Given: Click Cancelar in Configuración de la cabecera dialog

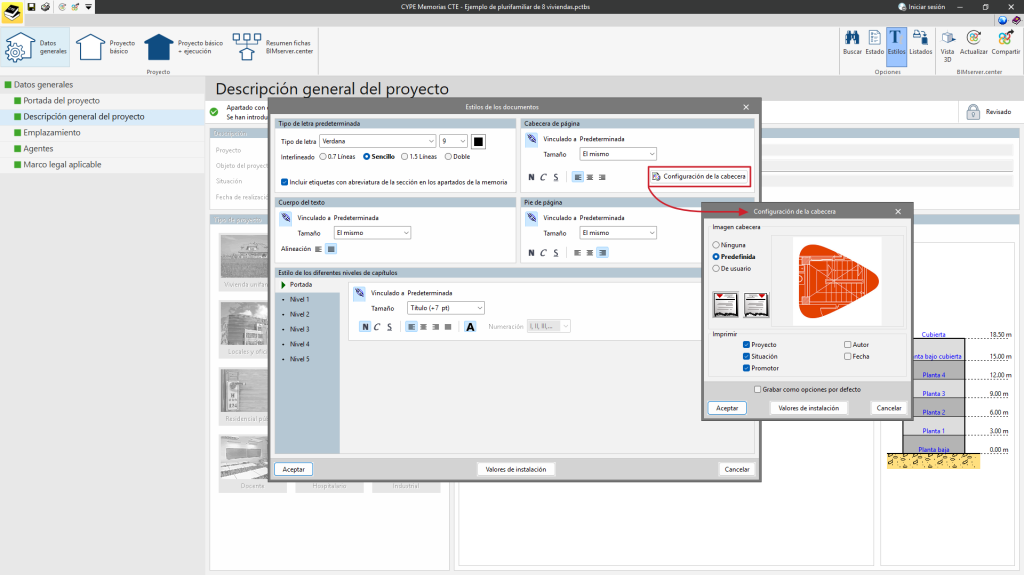Looking at the screenshot, I should [x=889, y=408].
